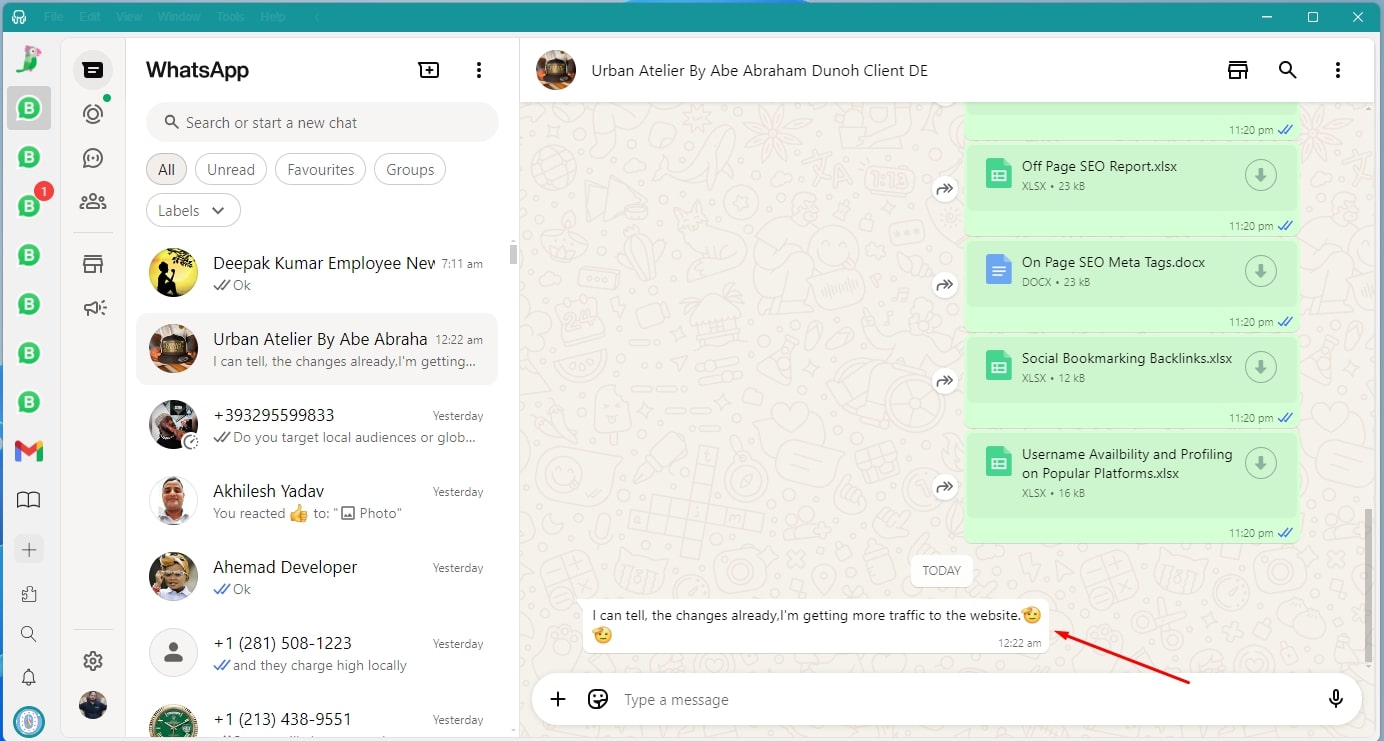1384x741 pixels.
Task: Open the new chat icon
Action: coord(428,70)
